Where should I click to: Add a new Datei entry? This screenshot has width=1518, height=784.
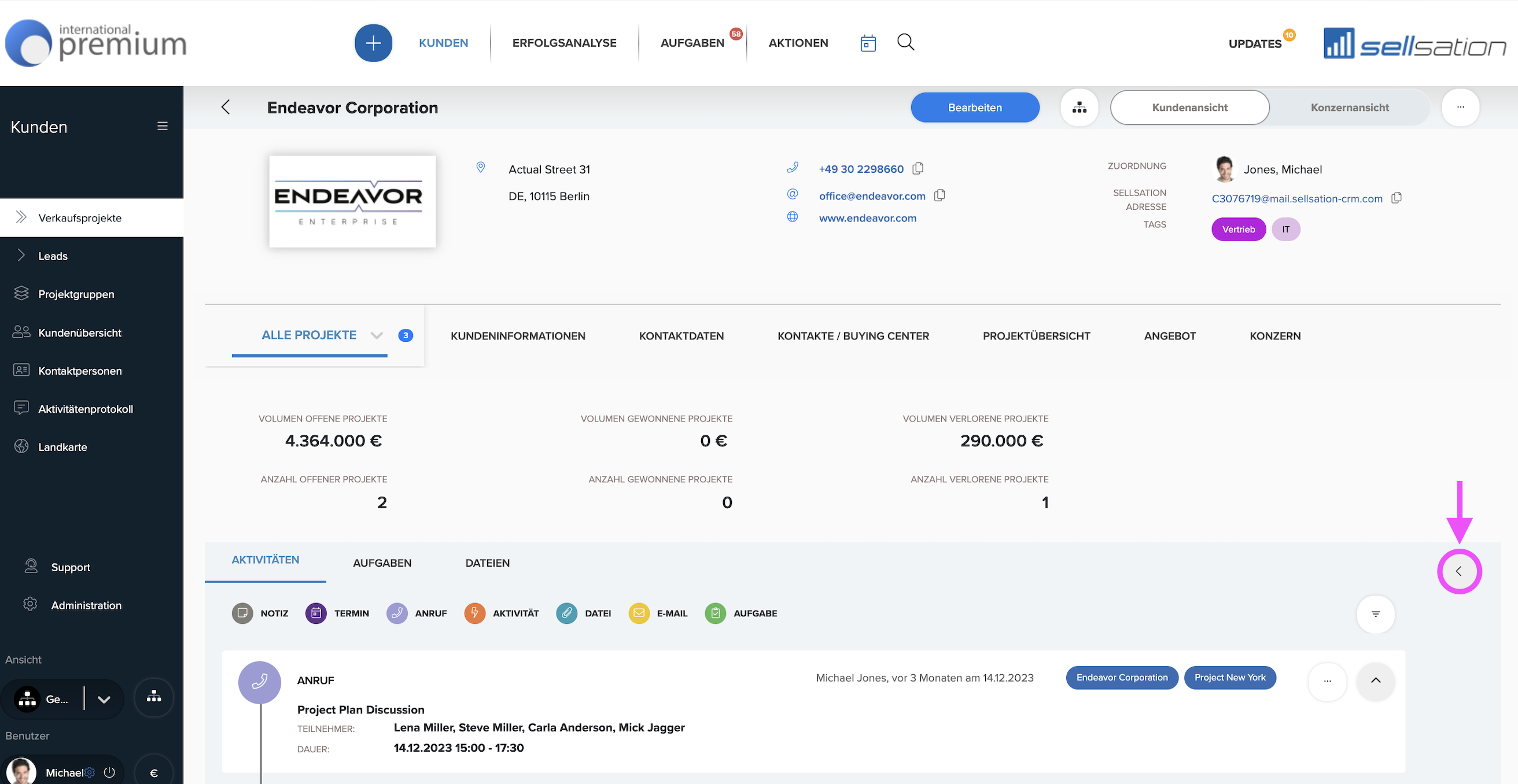click(x=583, y=613)
